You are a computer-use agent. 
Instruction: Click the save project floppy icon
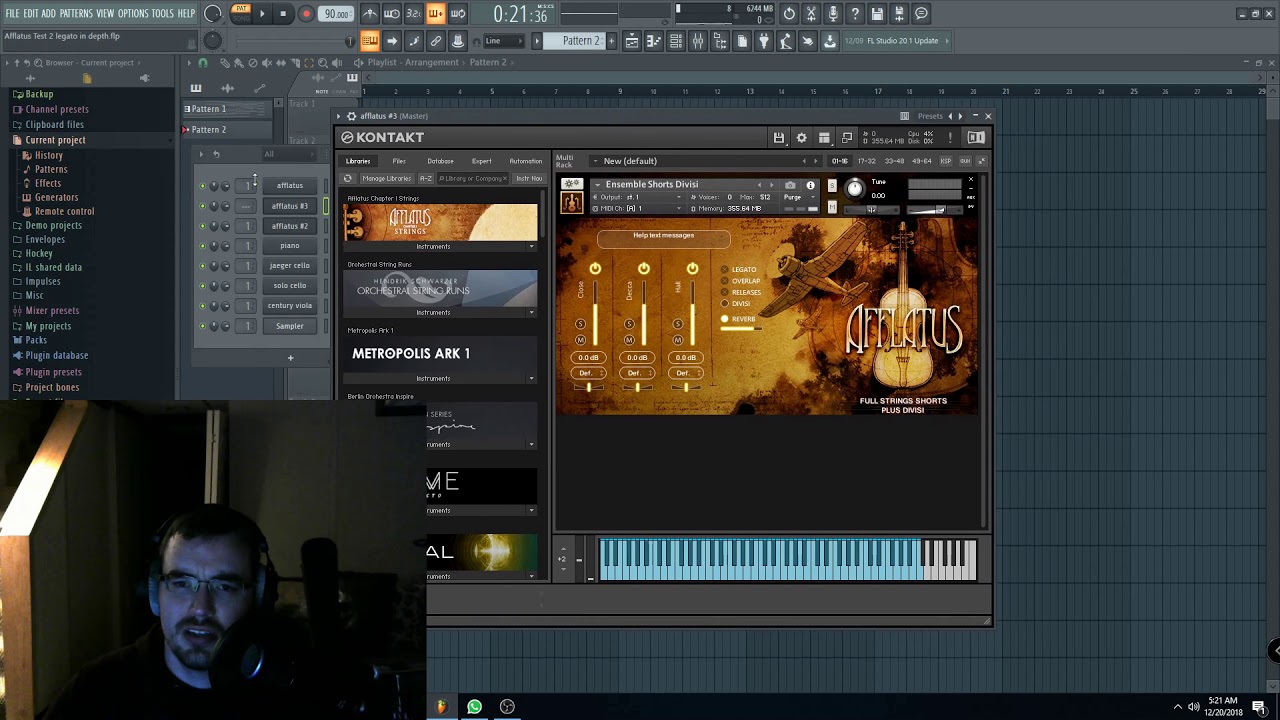click(877, 14)
